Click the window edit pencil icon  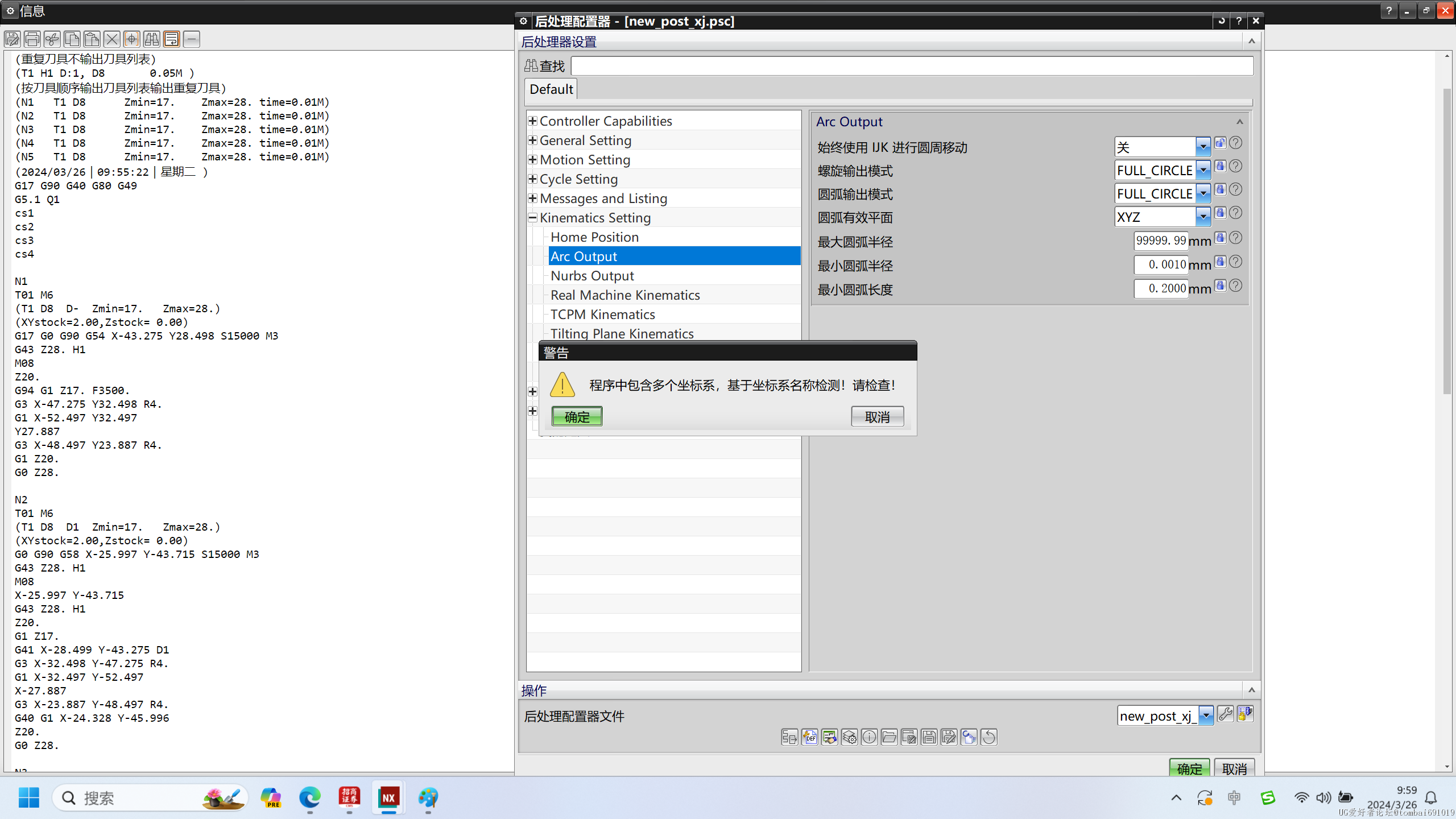909,737
